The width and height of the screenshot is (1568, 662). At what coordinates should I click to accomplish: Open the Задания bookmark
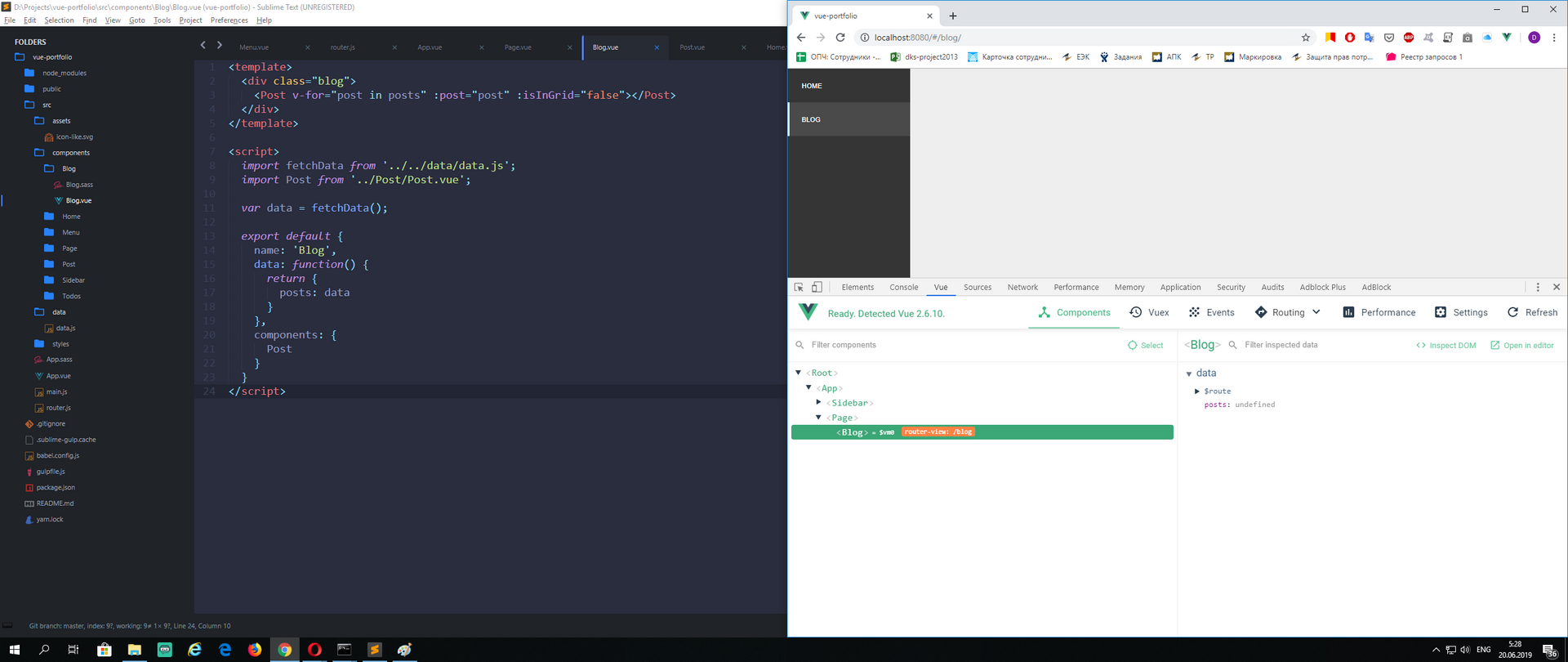tap(1120, 57)
